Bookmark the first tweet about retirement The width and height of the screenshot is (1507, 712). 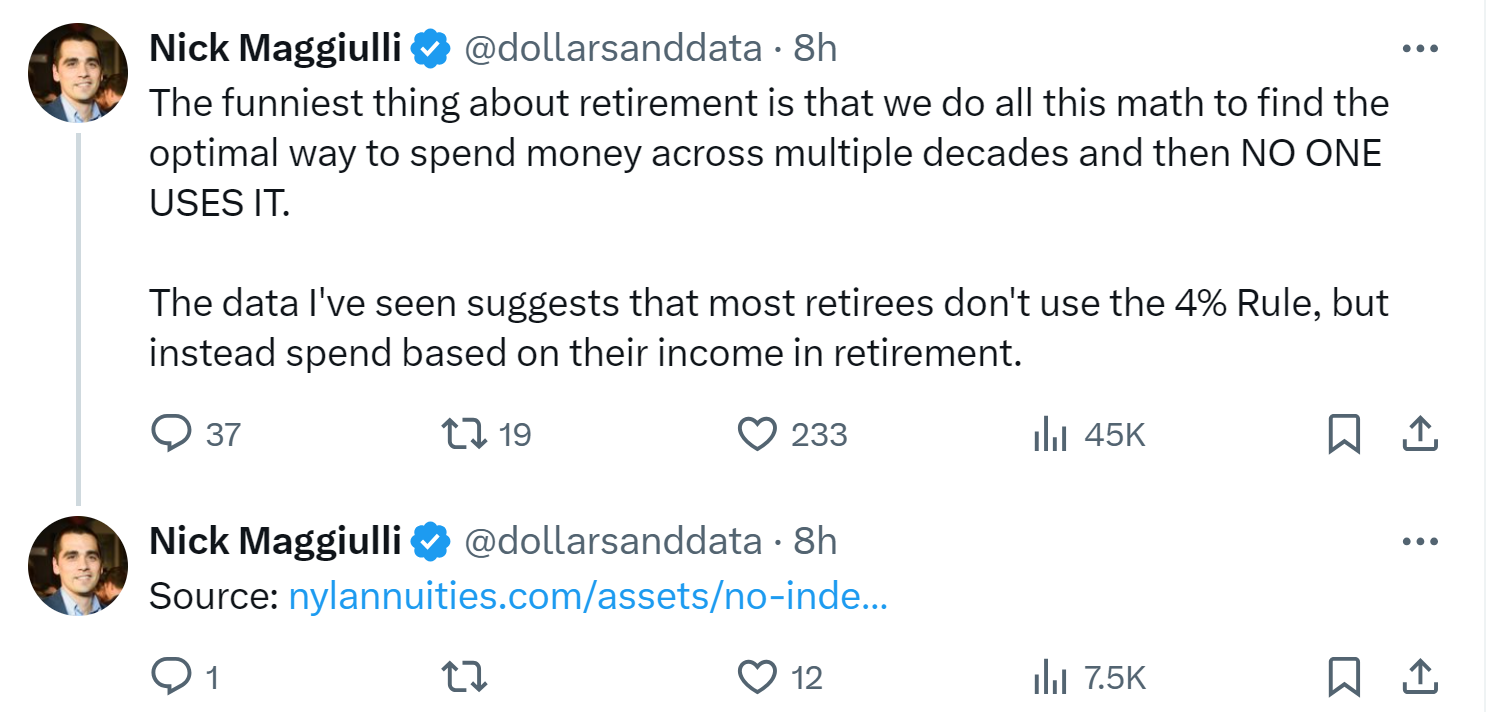click(x=1343, y=434)
